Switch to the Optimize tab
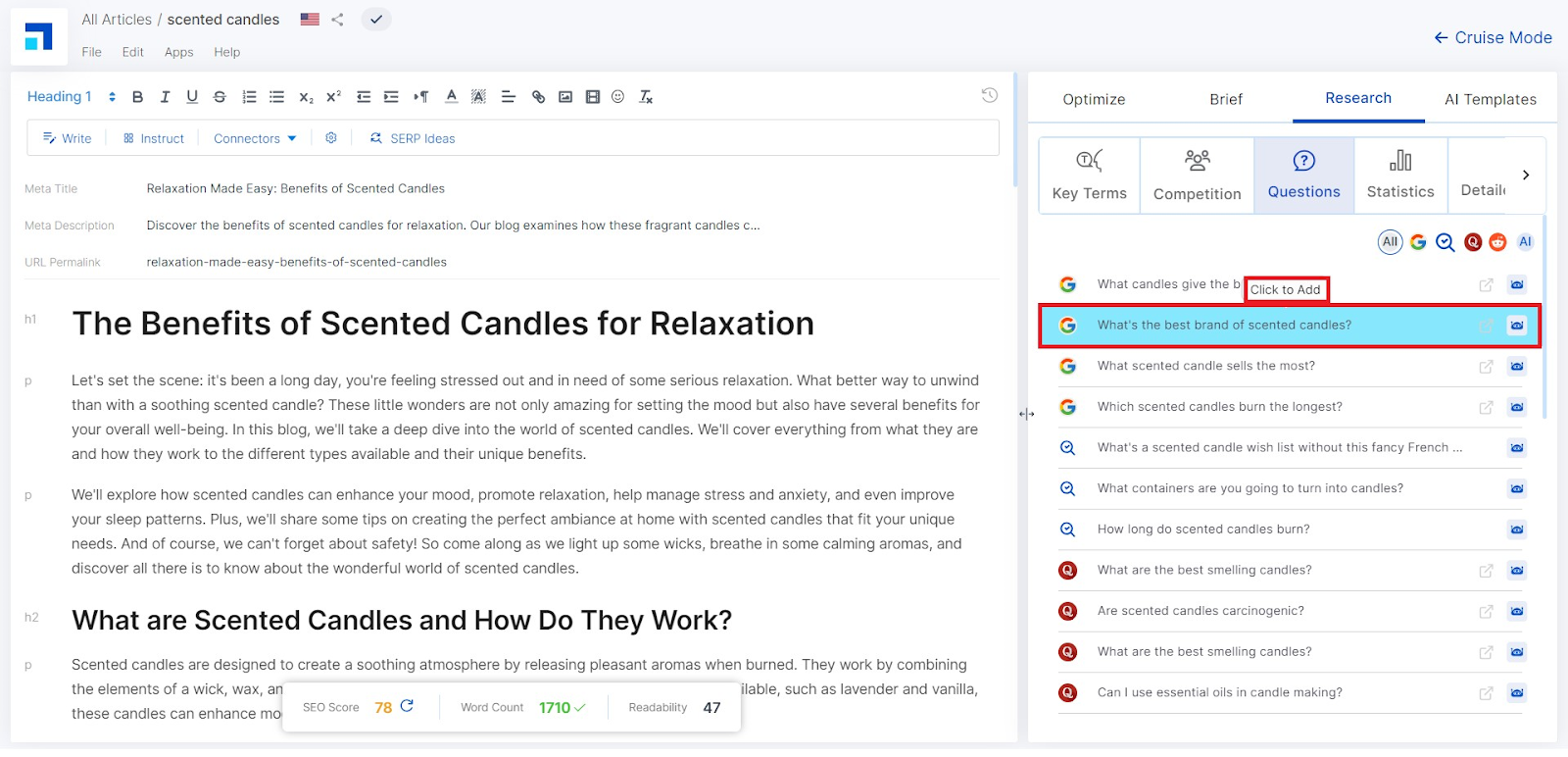The width and height of the screenshot is (1568, 757). [1094, 99]
